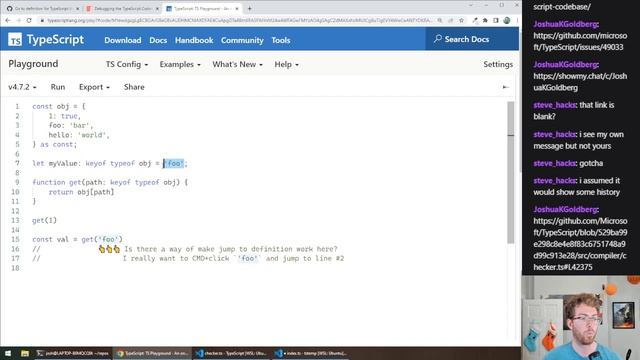Go to Community page
This screenshot has height=360, width=640.
(242, 40)
